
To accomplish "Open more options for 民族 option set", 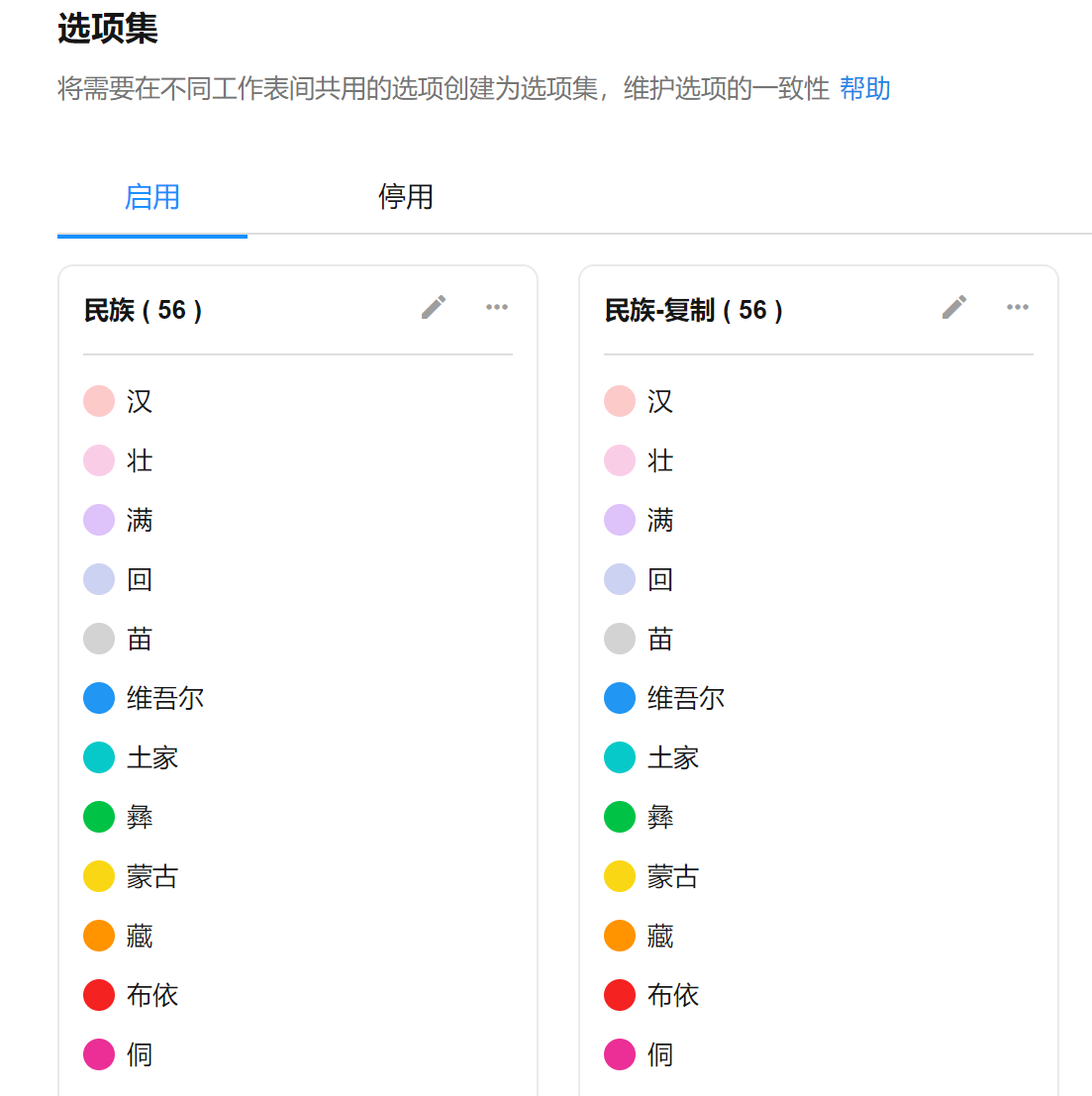I will pos(497,307).
